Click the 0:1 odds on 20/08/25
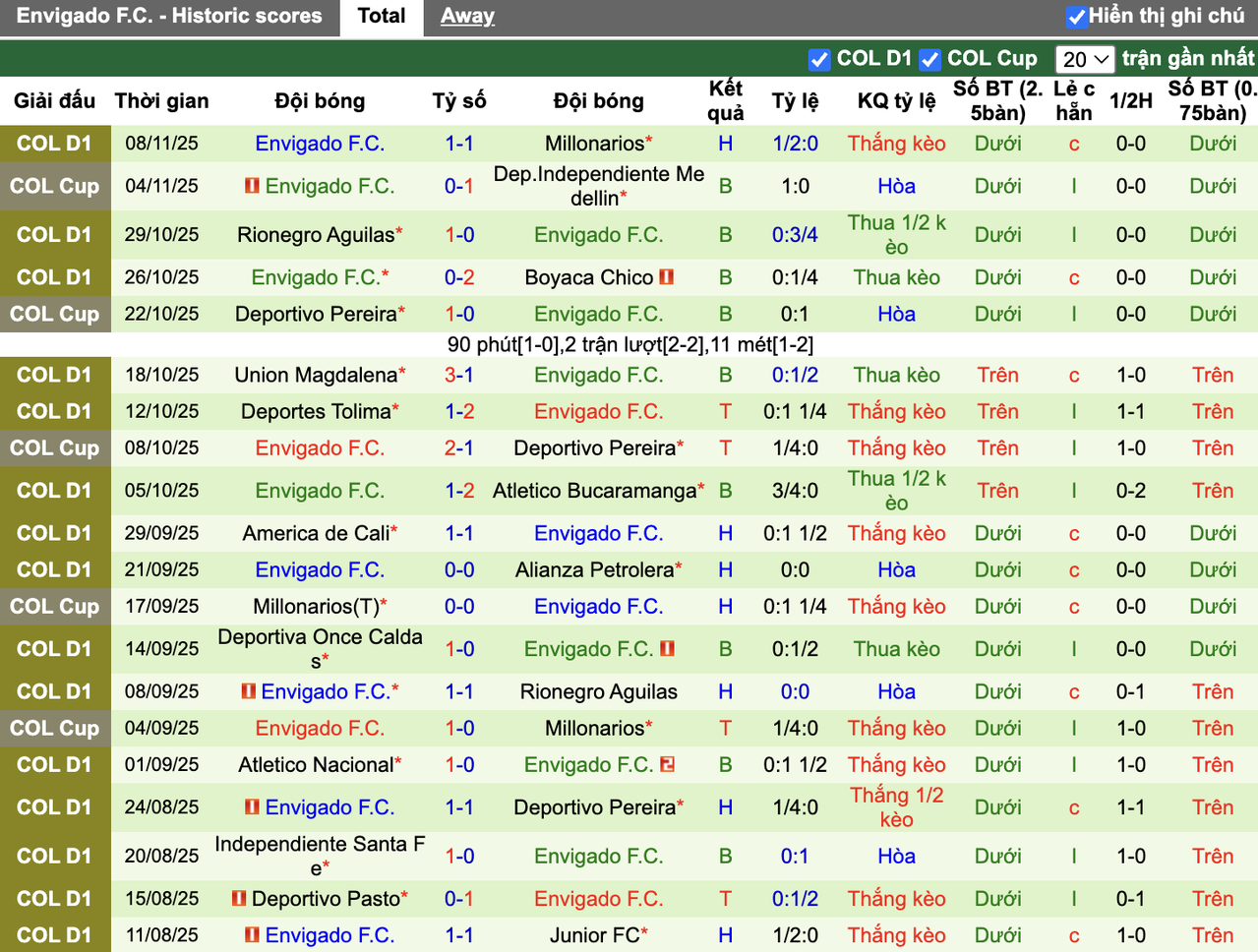 [x=795, y=856]
